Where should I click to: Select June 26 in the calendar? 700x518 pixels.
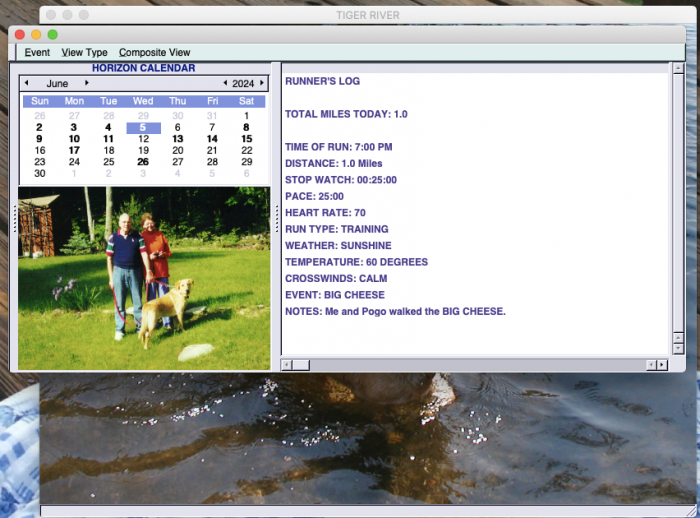[143, 161]
